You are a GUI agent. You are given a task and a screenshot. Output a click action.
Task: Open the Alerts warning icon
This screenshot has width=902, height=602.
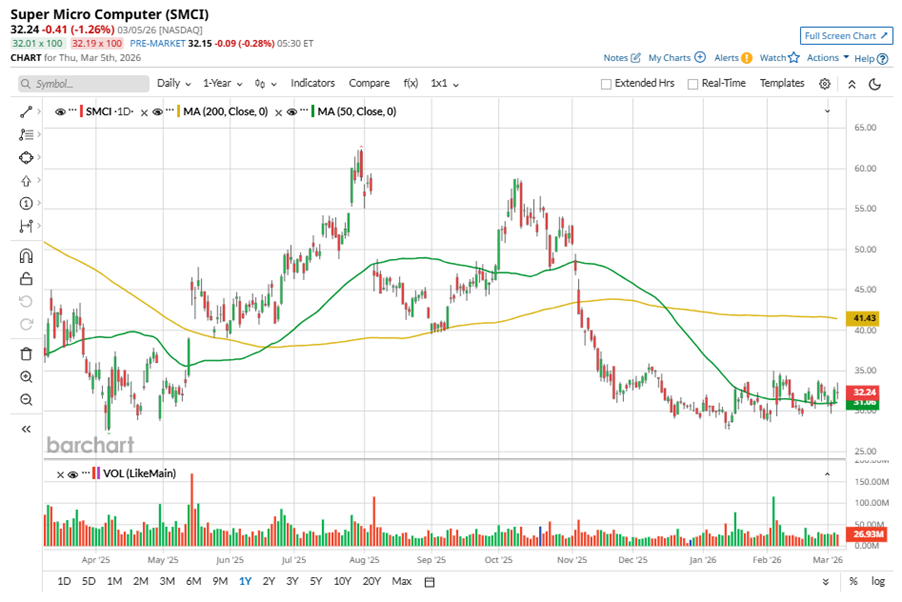pyautogui.click(x=746, y=58)
